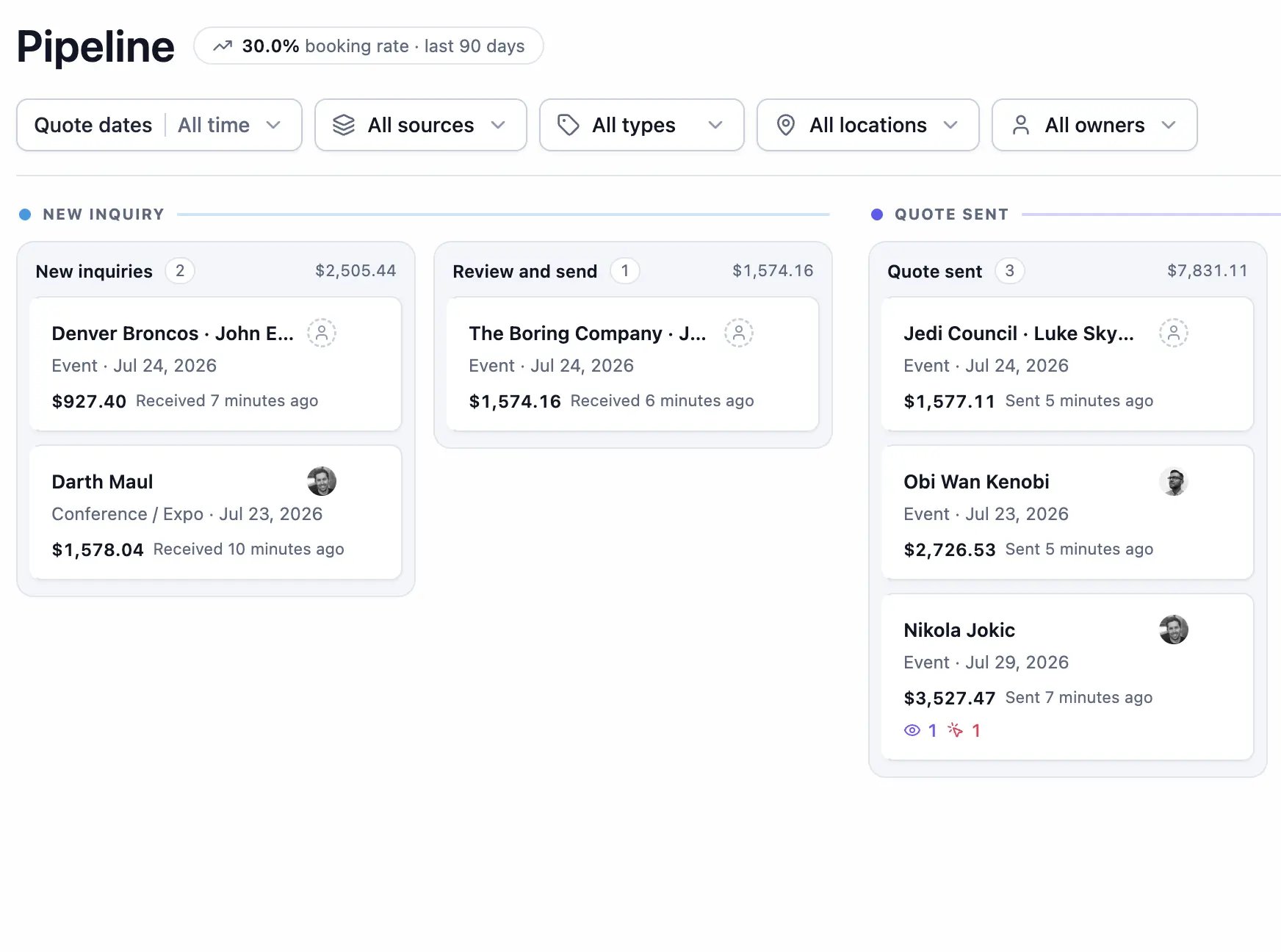Click the $3,527.47 amount
The height and width of the screenshot is (952, 1281).
(950, 698)
